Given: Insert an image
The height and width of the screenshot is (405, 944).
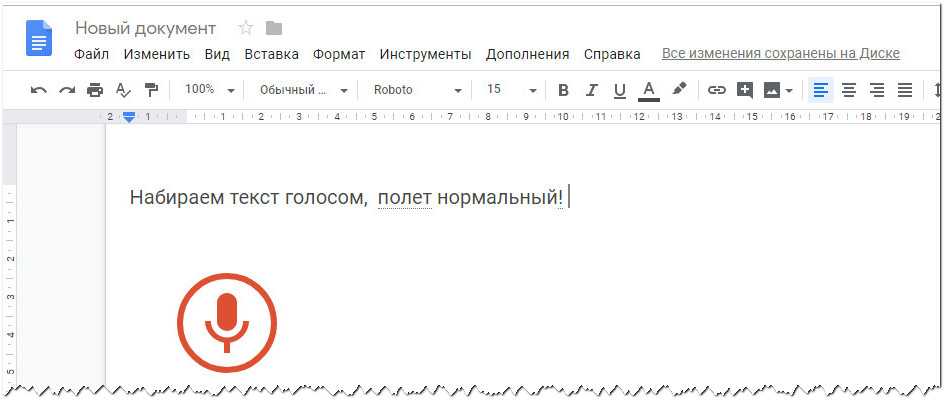Looking at the screenshot, I should (772, 90).
